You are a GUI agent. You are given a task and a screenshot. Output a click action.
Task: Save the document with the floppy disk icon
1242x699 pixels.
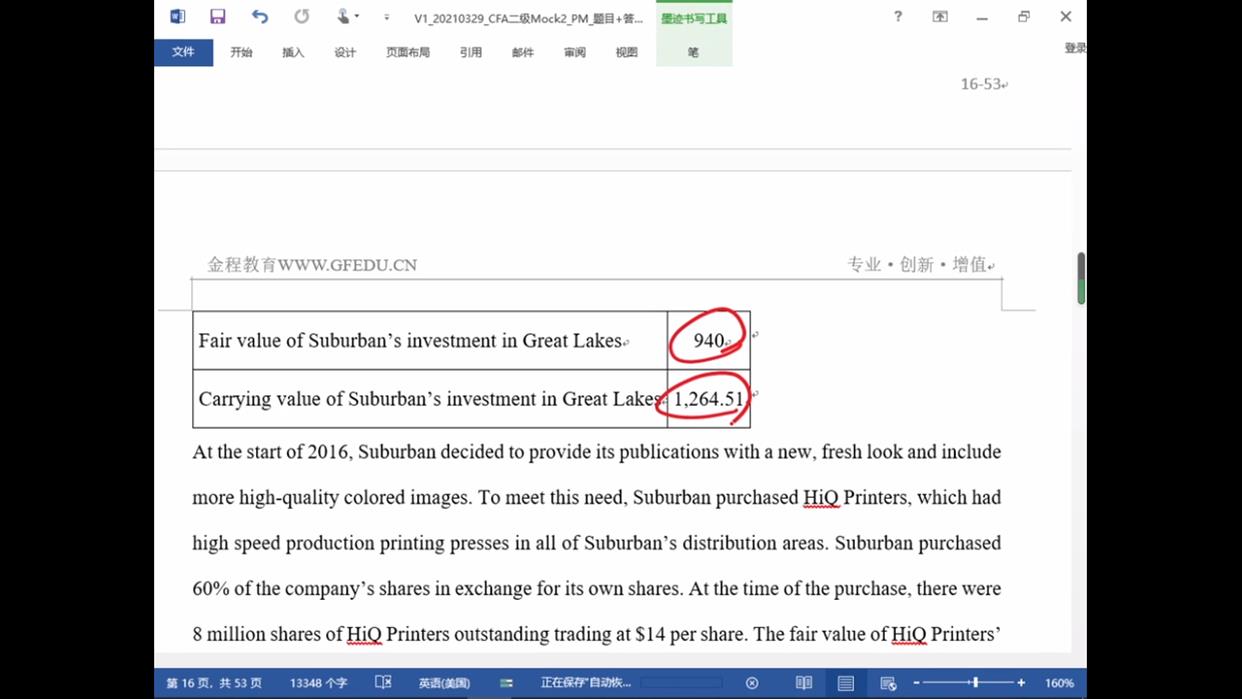pyautogui.click(x=217, y=17)
